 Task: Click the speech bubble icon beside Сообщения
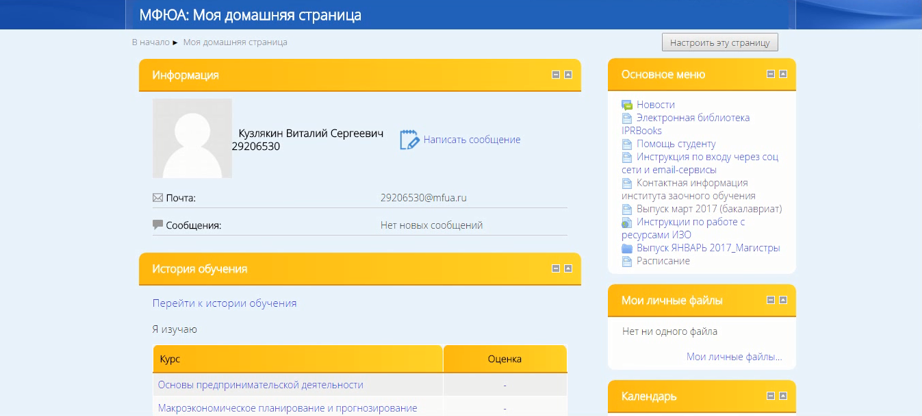(x=157, y=225)
